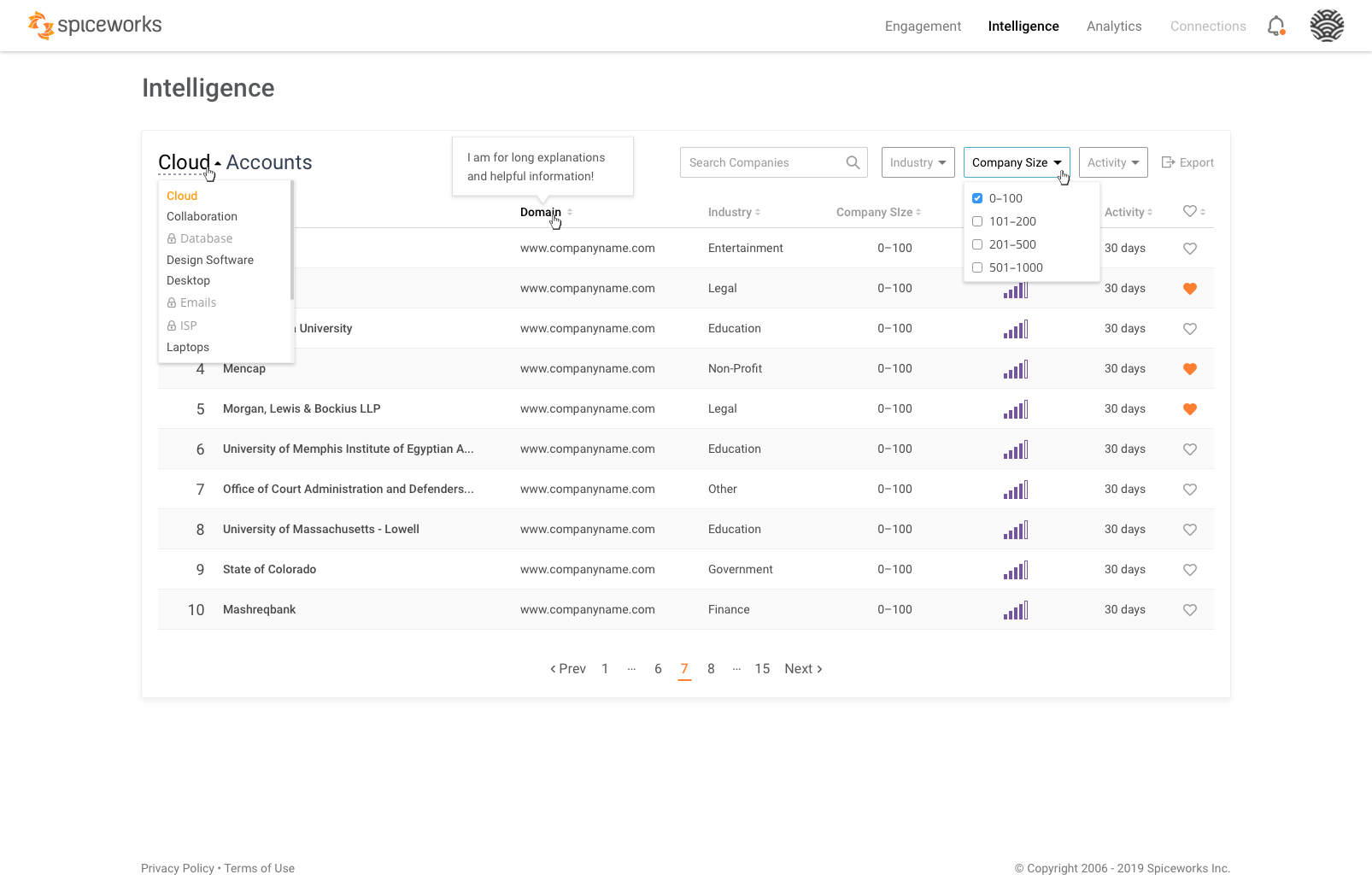Collapse the Company Size dropdown
Image resolution: width=1372 pixels, height=892 pixels.
point(1017,162)
